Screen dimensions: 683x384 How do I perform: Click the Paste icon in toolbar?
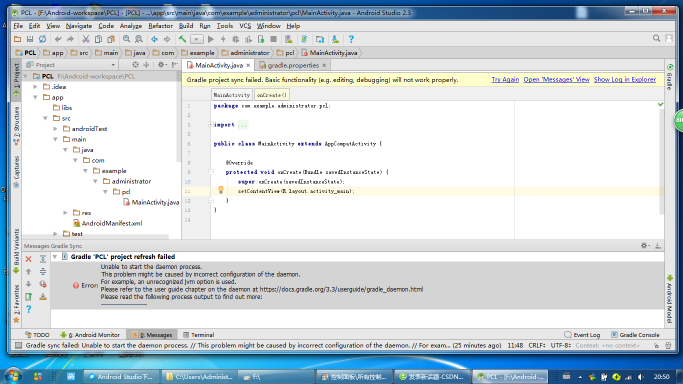pyautogui.click(x=111, y=39)
